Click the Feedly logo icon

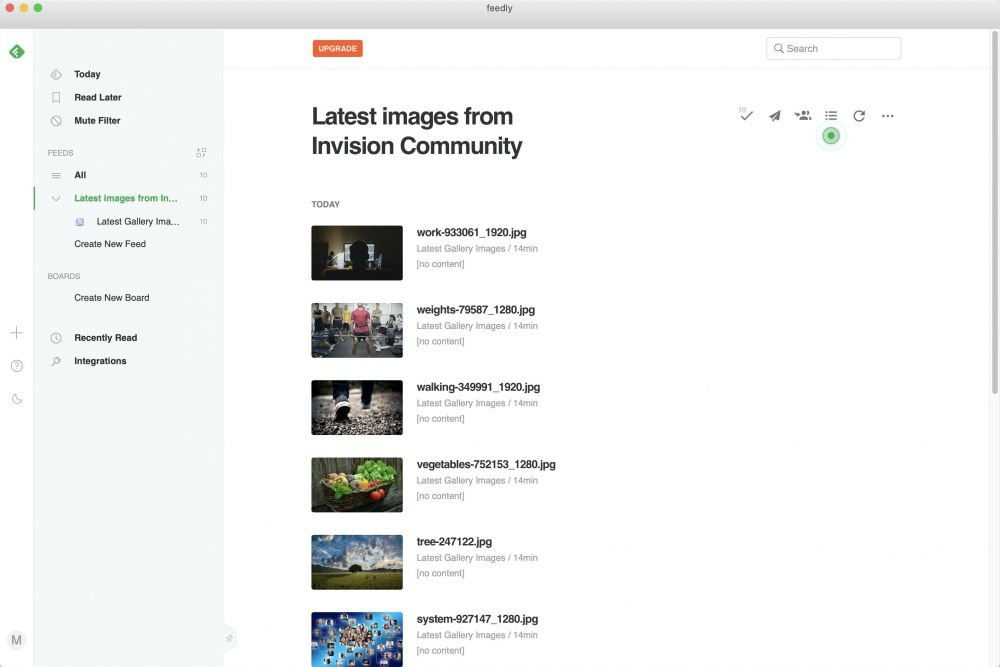[16, 51]
